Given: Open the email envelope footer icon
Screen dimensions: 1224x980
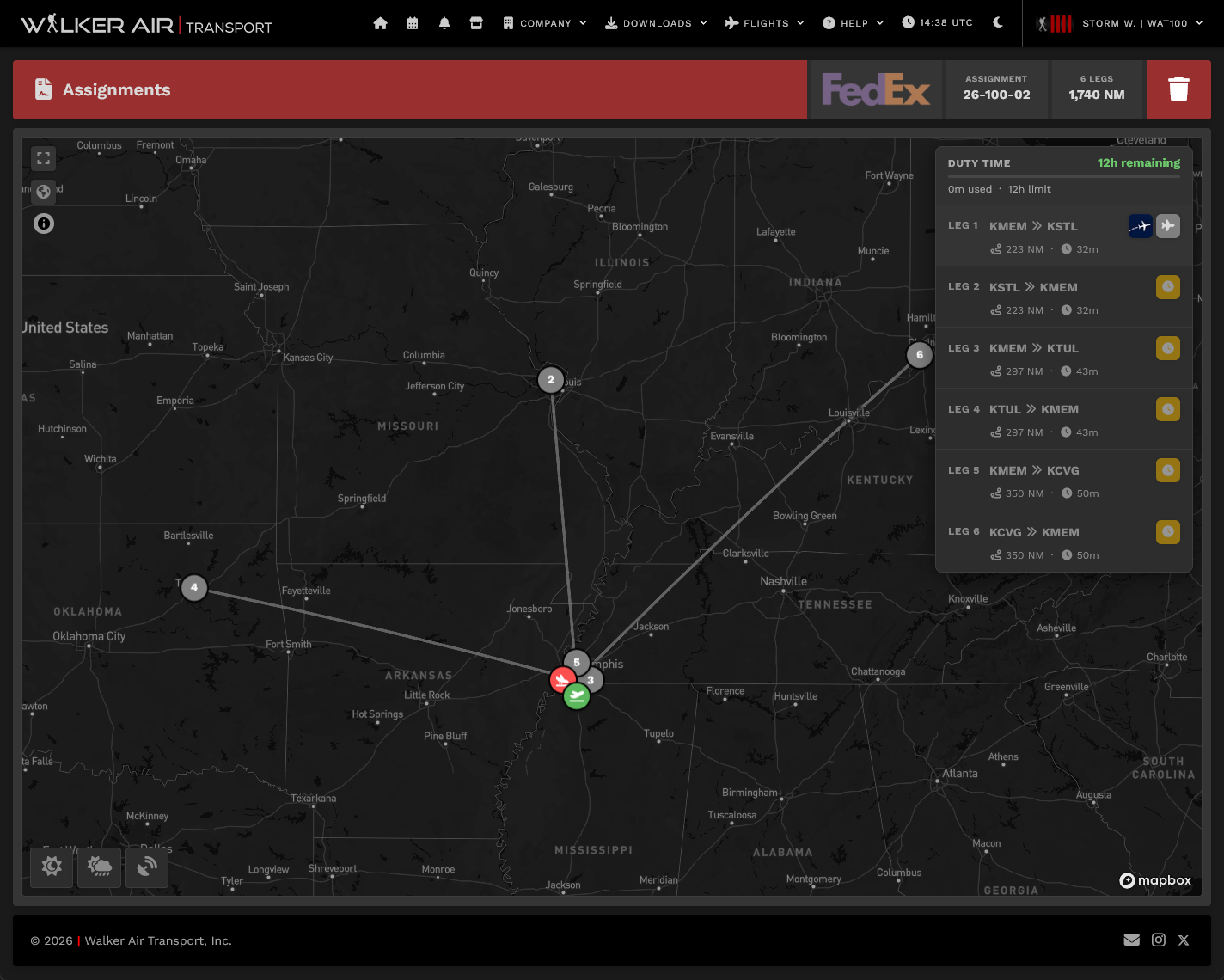Looking at the screenshot, I should click(1132, 940).
